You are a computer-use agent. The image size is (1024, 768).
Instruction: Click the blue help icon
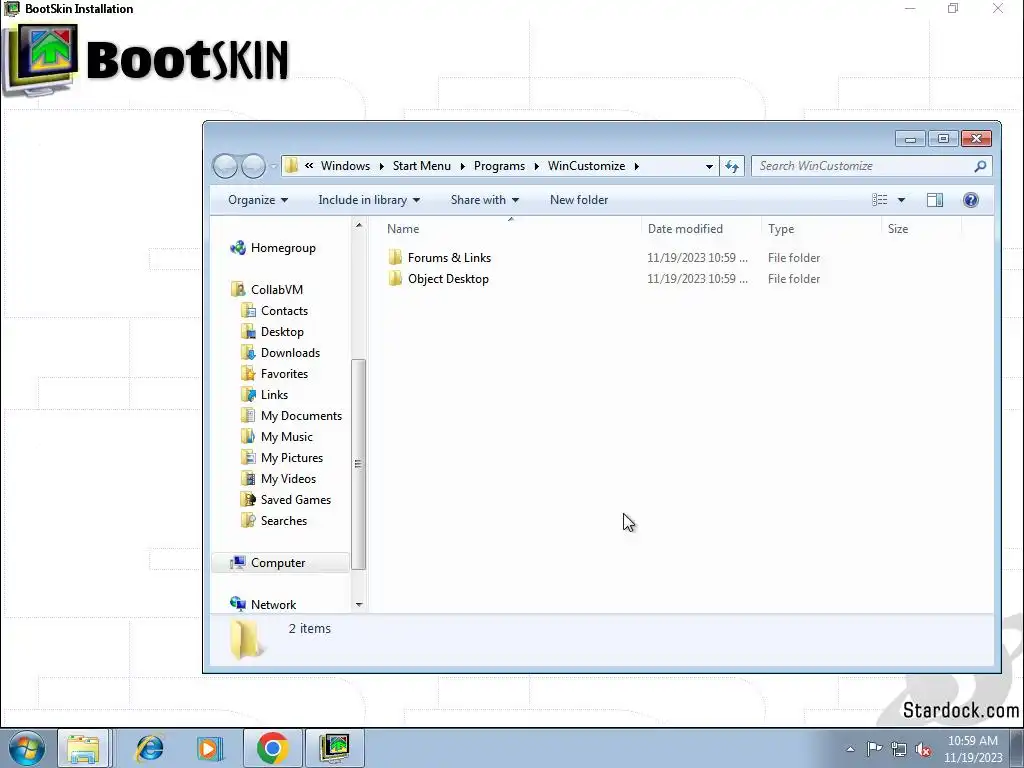[970, 200]
